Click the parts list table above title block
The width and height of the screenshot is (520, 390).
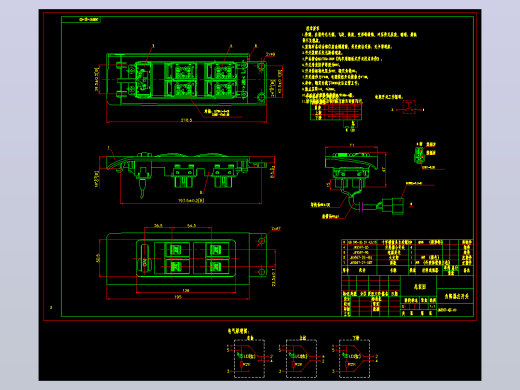[x=407, y=257]
